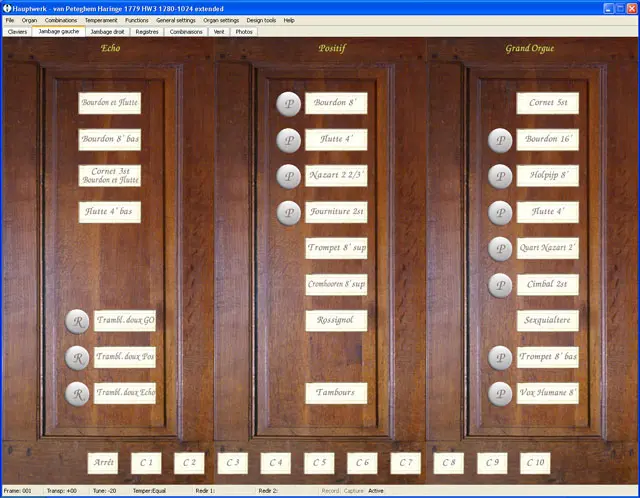Click the R button beside Trambl.doux Echo

(77, 393)
